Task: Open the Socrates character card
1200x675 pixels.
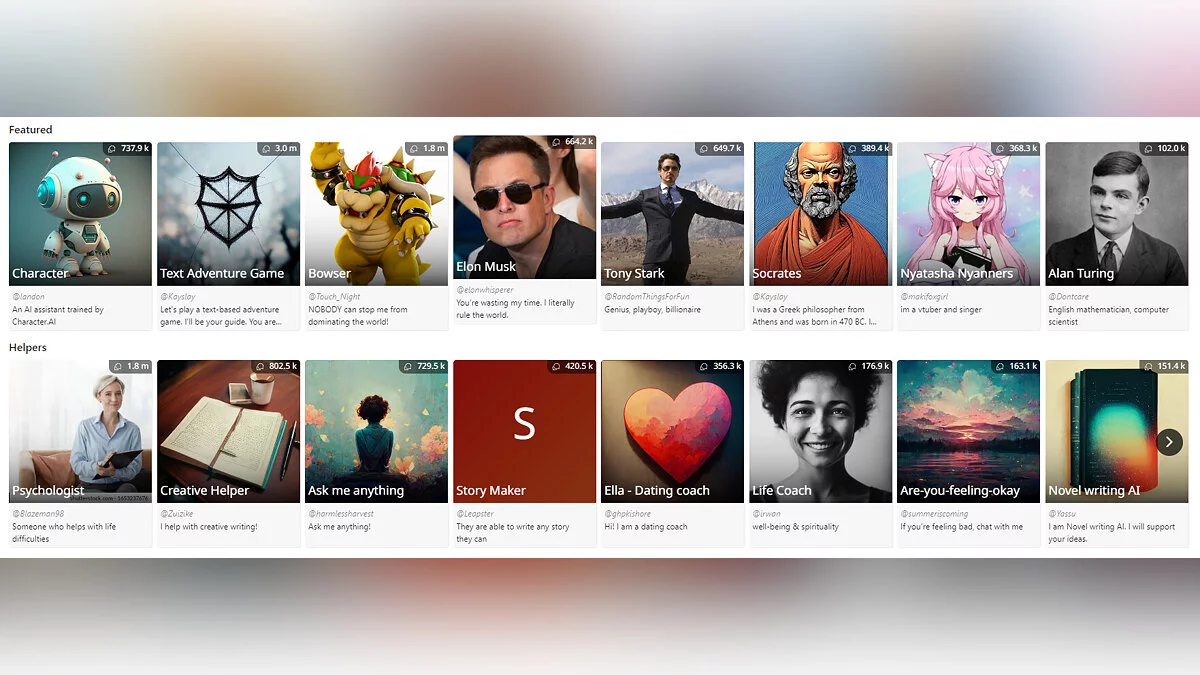Action: coord(820,236)
